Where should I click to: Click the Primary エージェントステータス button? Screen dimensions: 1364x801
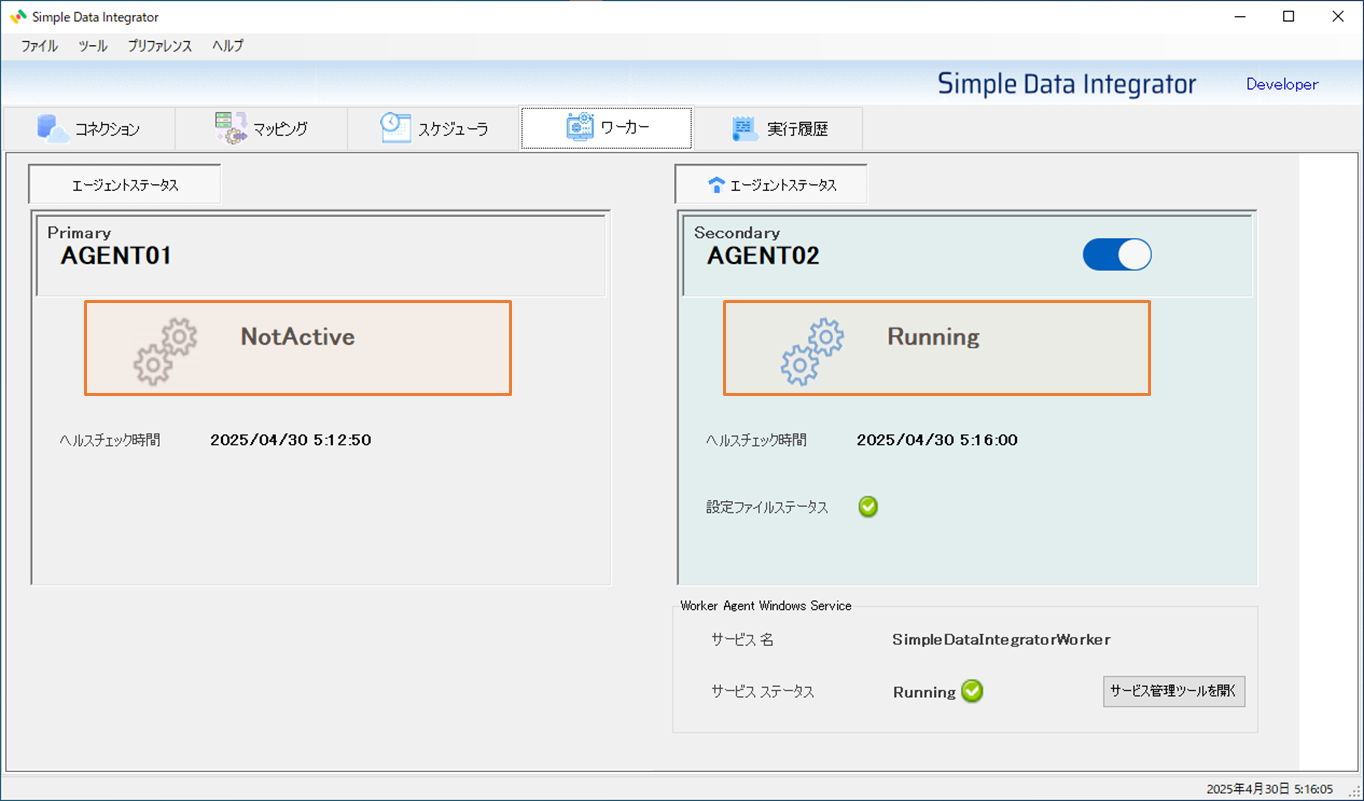125,185
